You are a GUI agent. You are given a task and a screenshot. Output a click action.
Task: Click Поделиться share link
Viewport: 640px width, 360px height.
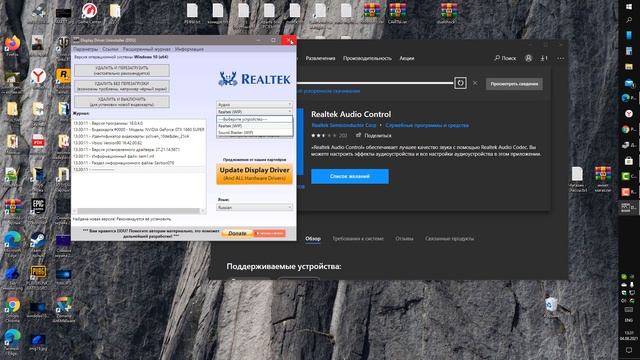pyautogui.click(x=373, y=135)
